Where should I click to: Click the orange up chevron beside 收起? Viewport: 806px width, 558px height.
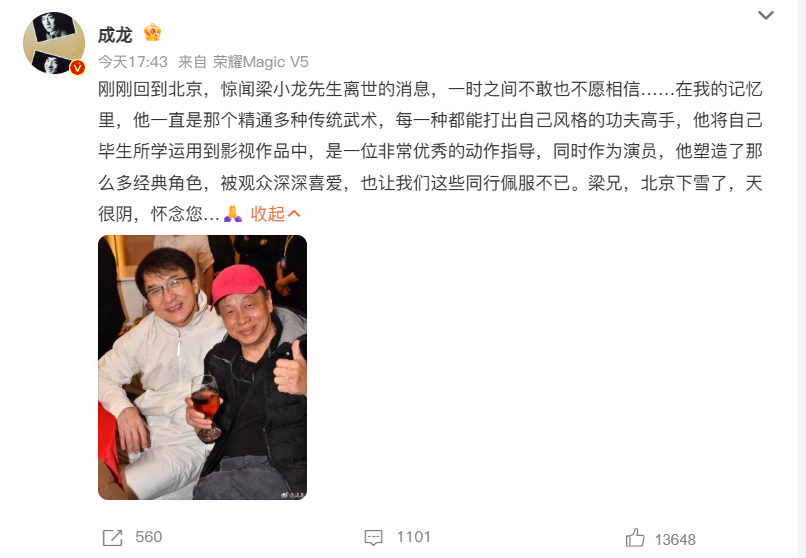(x=294, y=214)
